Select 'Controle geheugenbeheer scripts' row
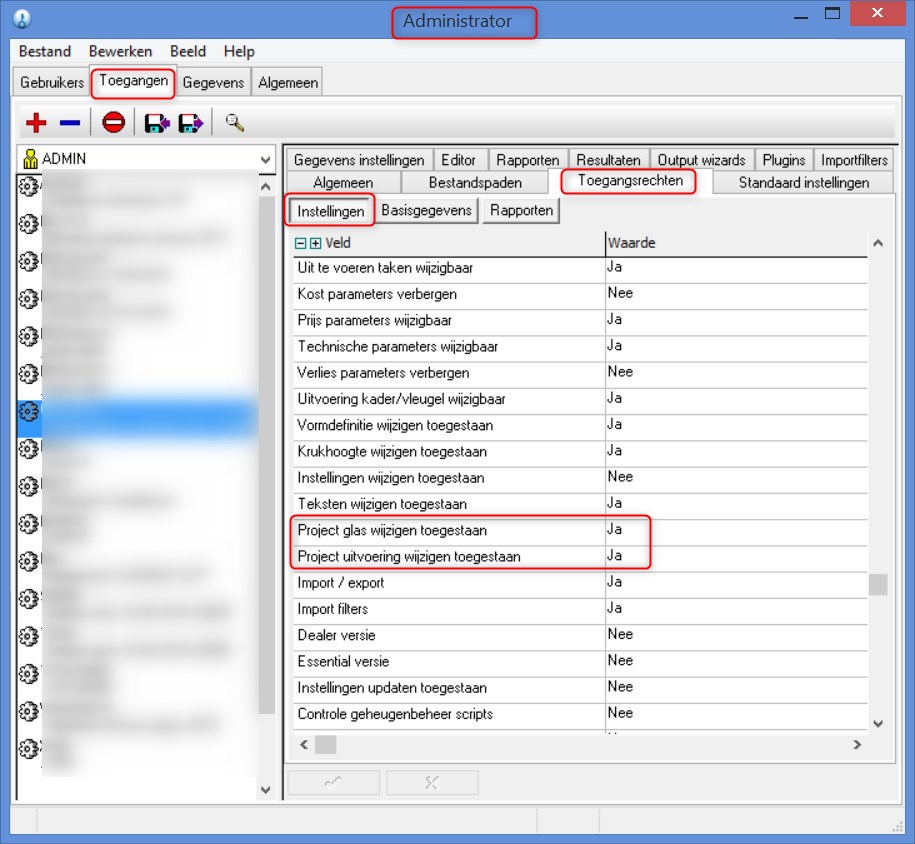This screenshot has width=915, height=844. click(x=580, y=714)
